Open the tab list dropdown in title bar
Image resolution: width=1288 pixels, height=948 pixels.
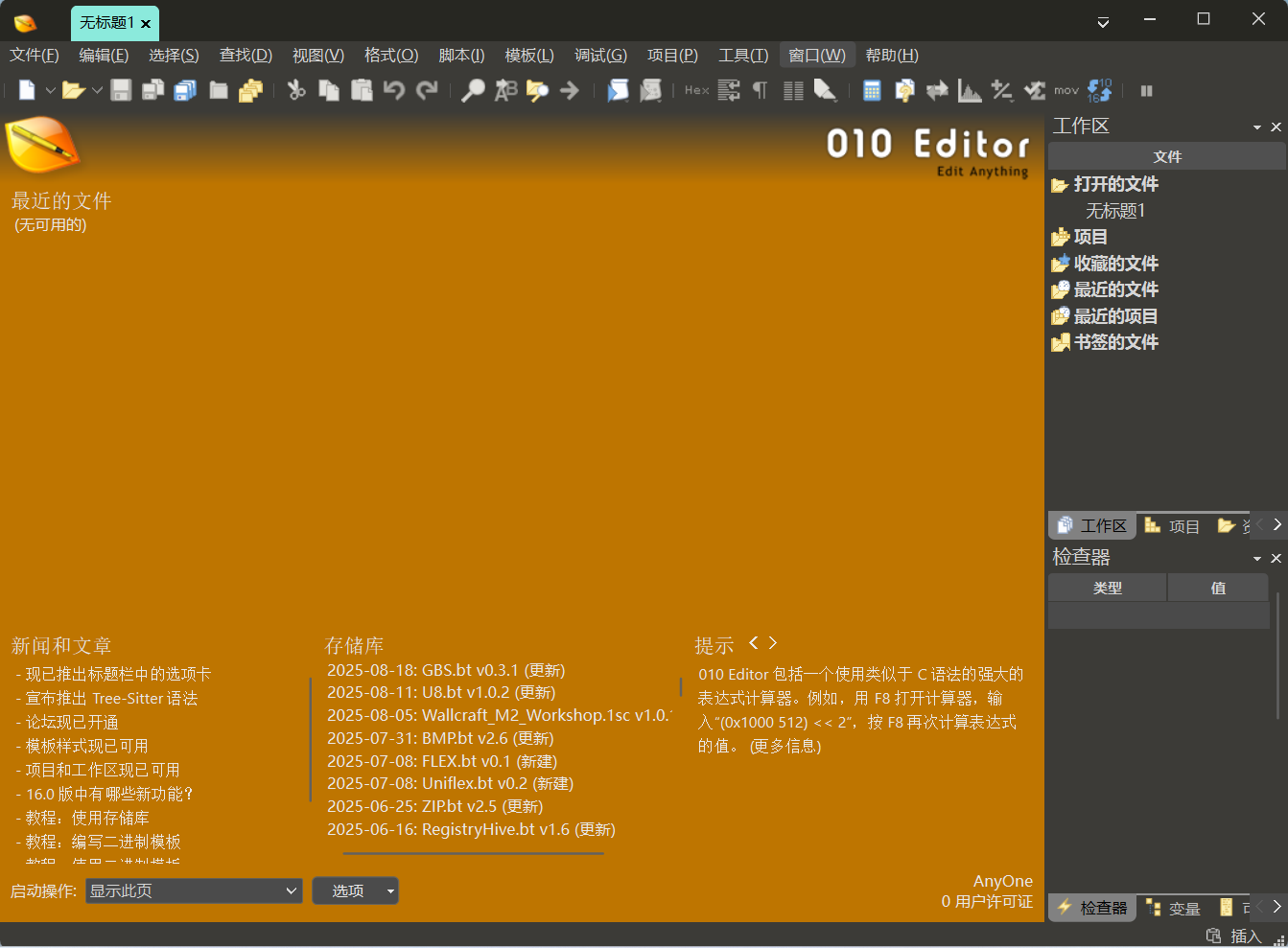click(1103, 22)
